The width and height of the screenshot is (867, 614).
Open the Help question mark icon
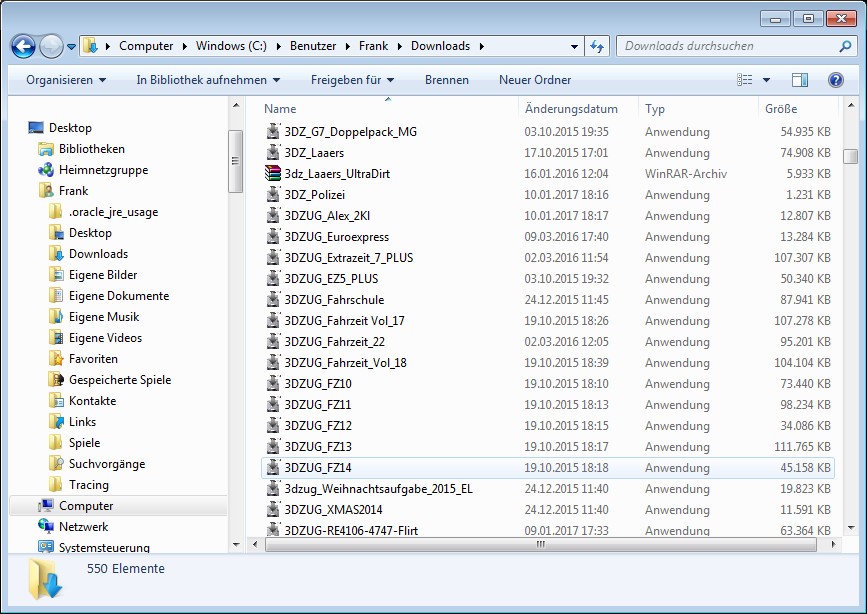[x=835, y=80]
